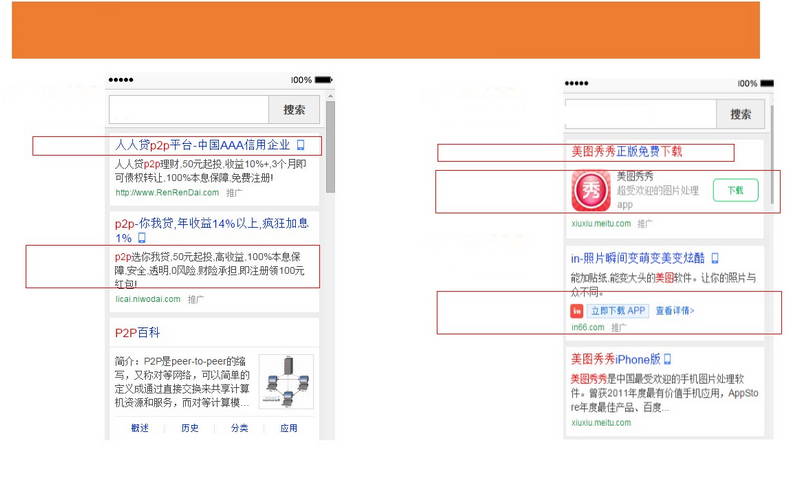Image resolution: width=787 pixels, height=486 pixels.
Task: Click mobile icon beside 人人贷p2p平台 title
Action: tap(301, 145)
